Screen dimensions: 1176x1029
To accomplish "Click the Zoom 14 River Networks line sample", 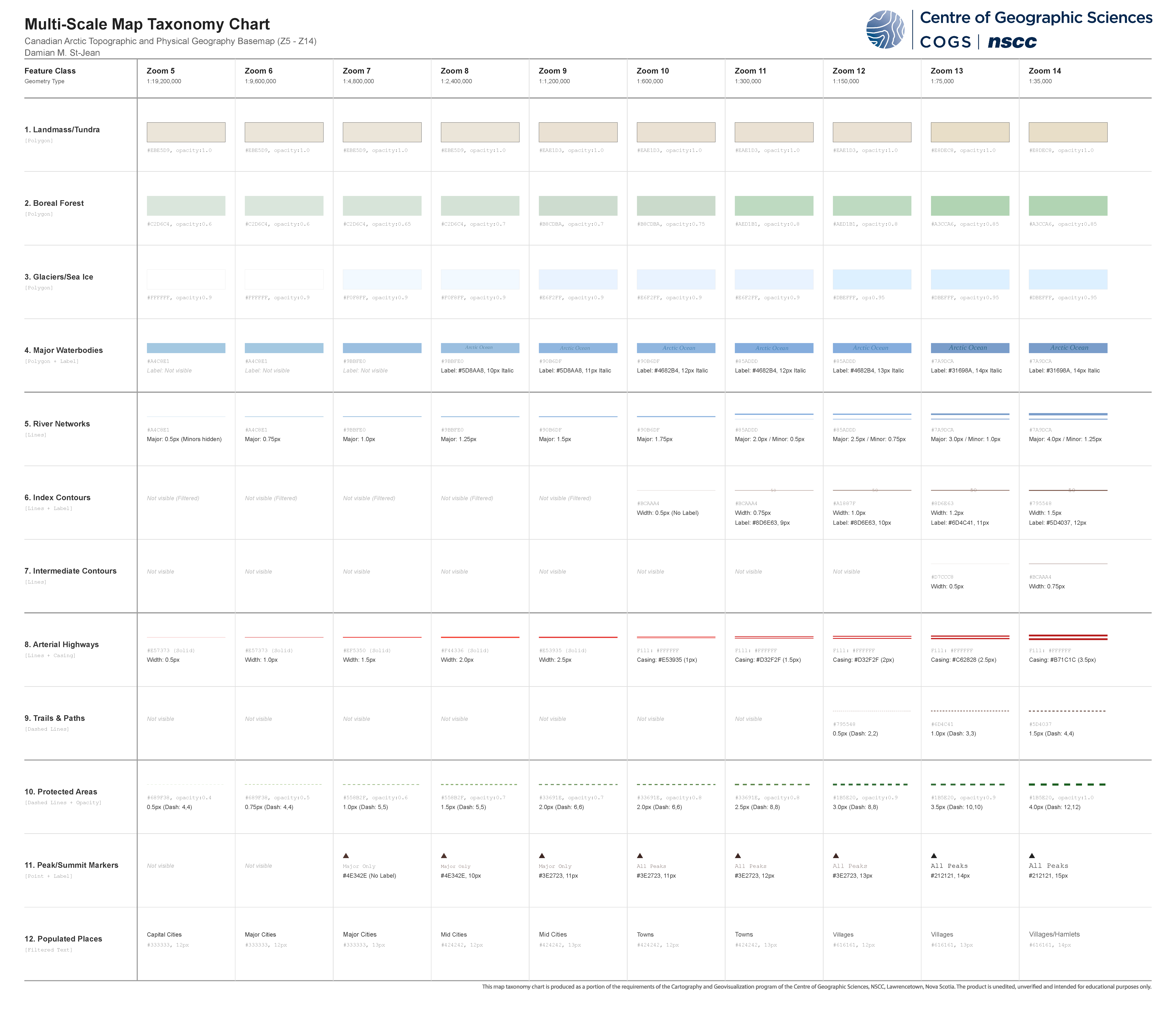I will [1068, 416].
